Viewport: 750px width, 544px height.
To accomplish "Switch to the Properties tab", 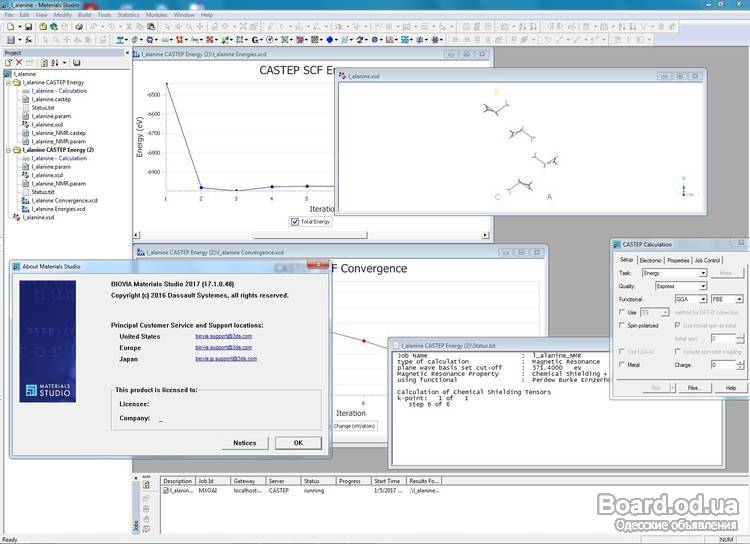I will (678, 260).
